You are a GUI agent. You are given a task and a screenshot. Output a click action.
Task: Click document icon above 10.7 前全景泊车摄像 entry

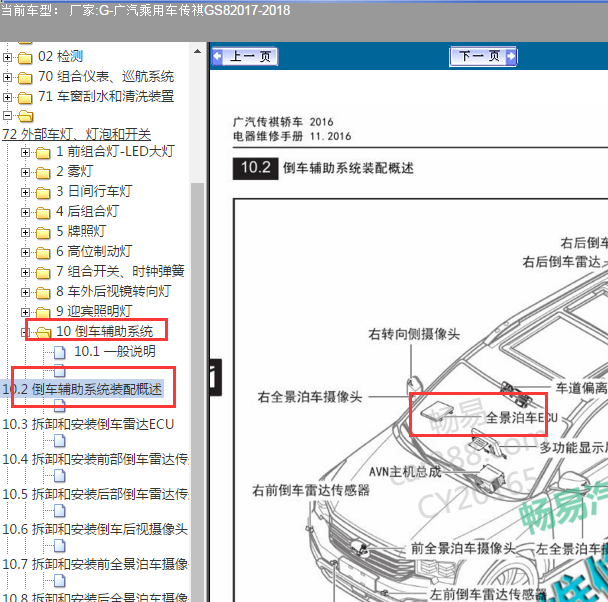click(60, 546)
